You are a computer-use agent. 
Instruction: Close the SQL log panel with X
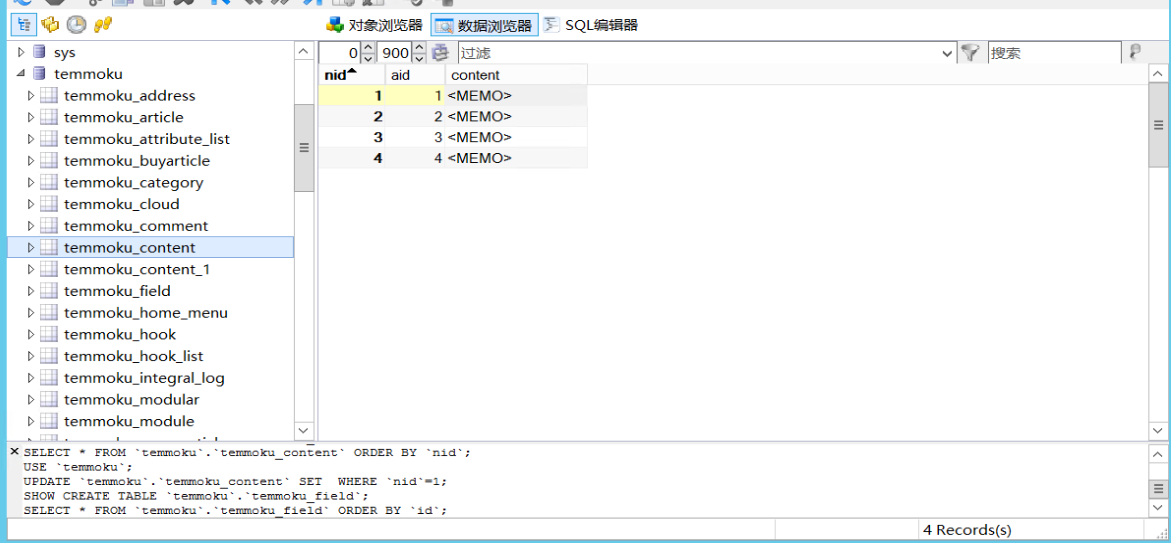[14, 452]
